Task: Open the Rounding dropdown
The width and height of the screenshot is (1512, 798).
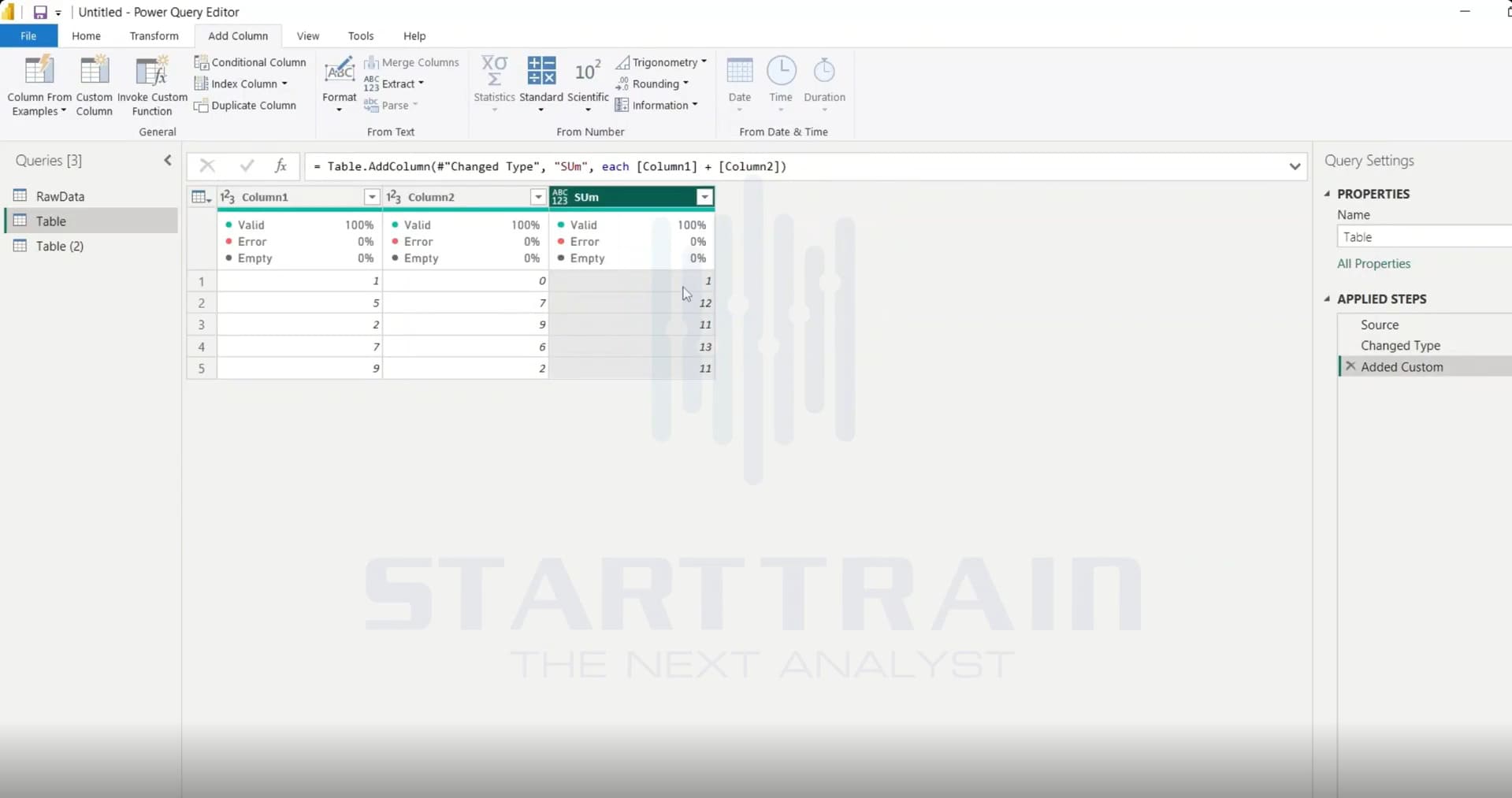Action: [685, 84]
